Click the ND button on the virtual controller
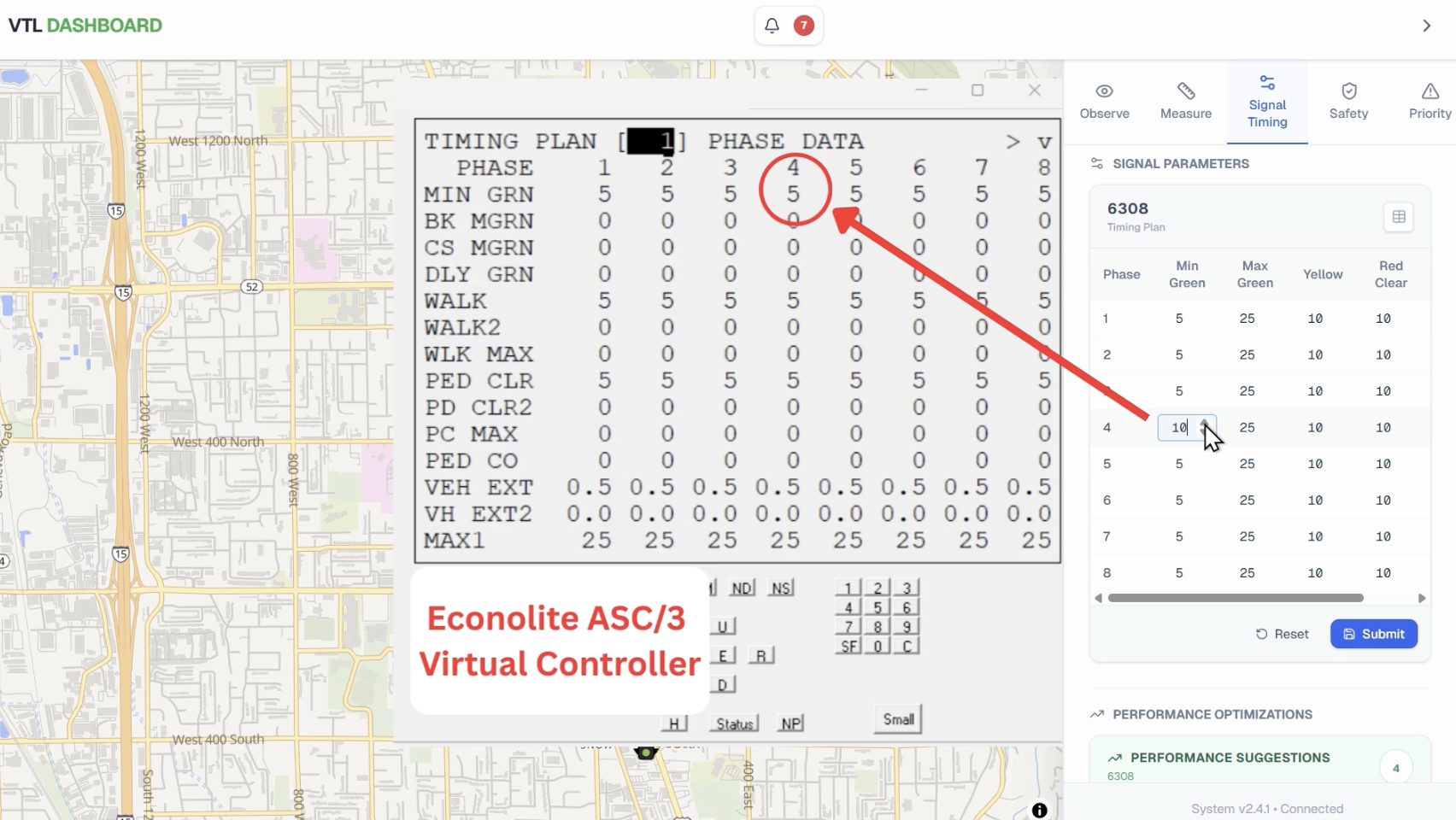This screenshot has width=1456, height=820. coord(742,588)
